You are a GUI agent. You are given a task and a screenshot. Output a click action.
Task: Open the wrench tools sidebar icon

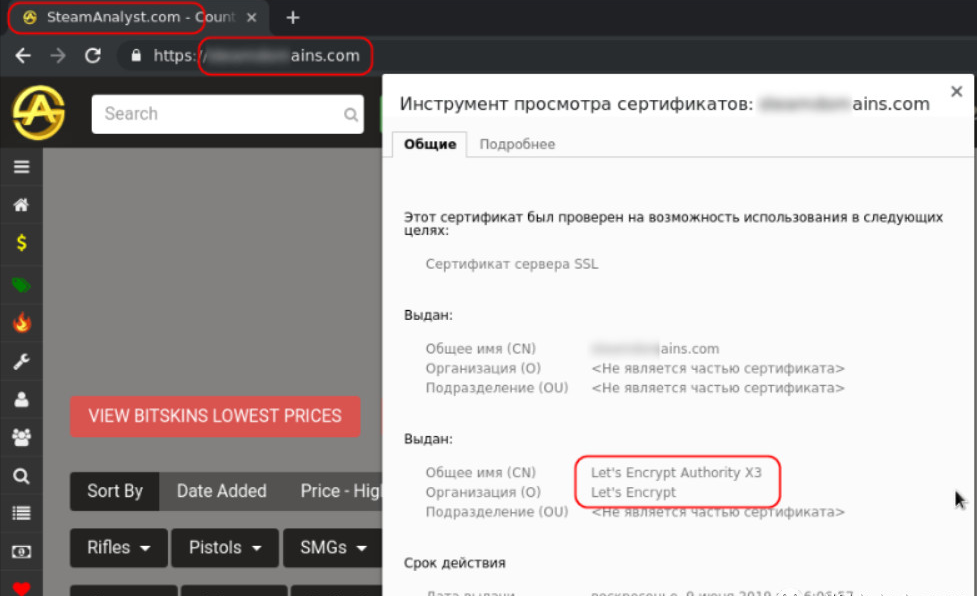click(21, 361)
